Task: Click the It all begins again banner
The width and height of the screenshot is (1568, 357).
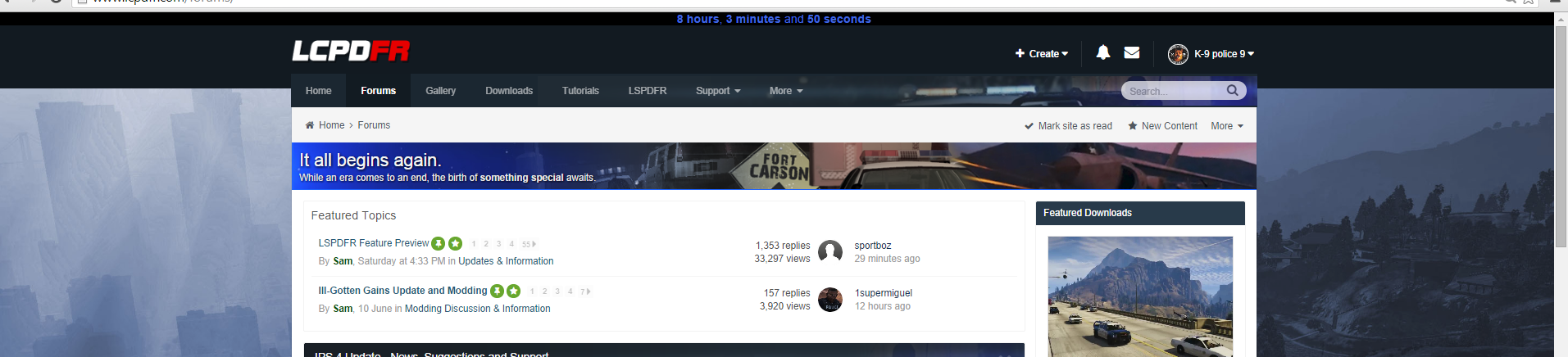Action: click(x=774, y=166)
